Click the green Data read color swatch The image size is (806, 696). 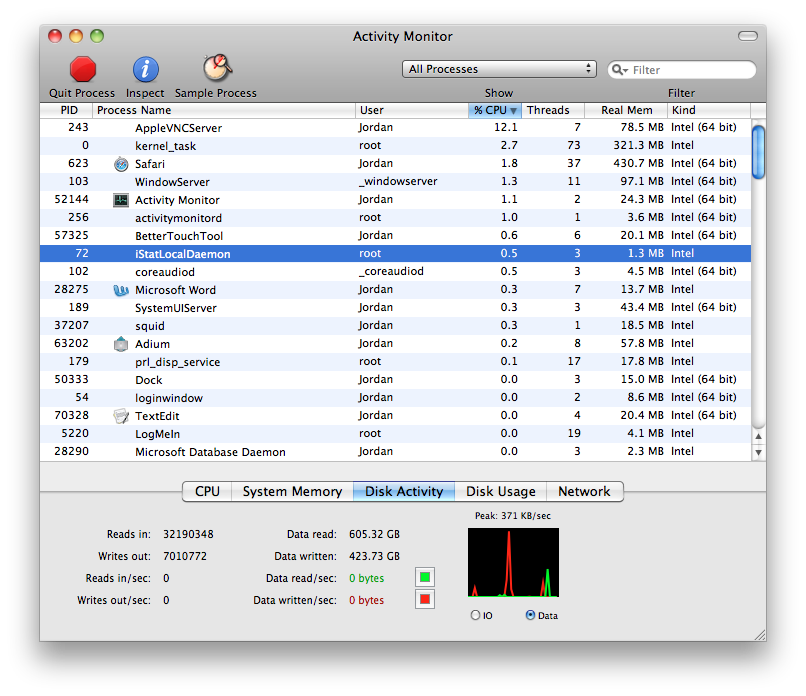pyautogui.click(x=425, y=577)
